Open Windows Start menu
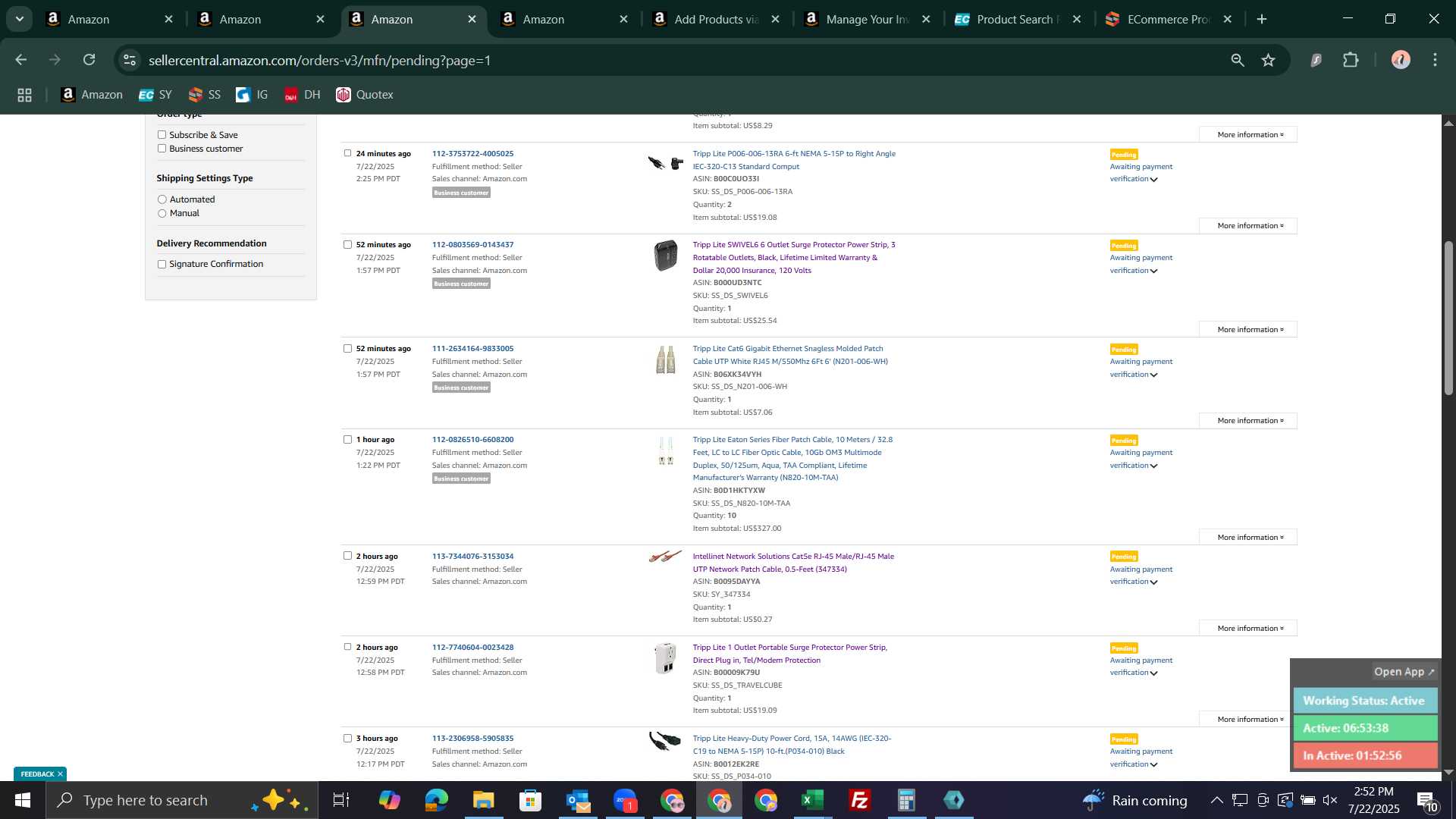The image size is (1456, 819). click(x=23, y=800)
